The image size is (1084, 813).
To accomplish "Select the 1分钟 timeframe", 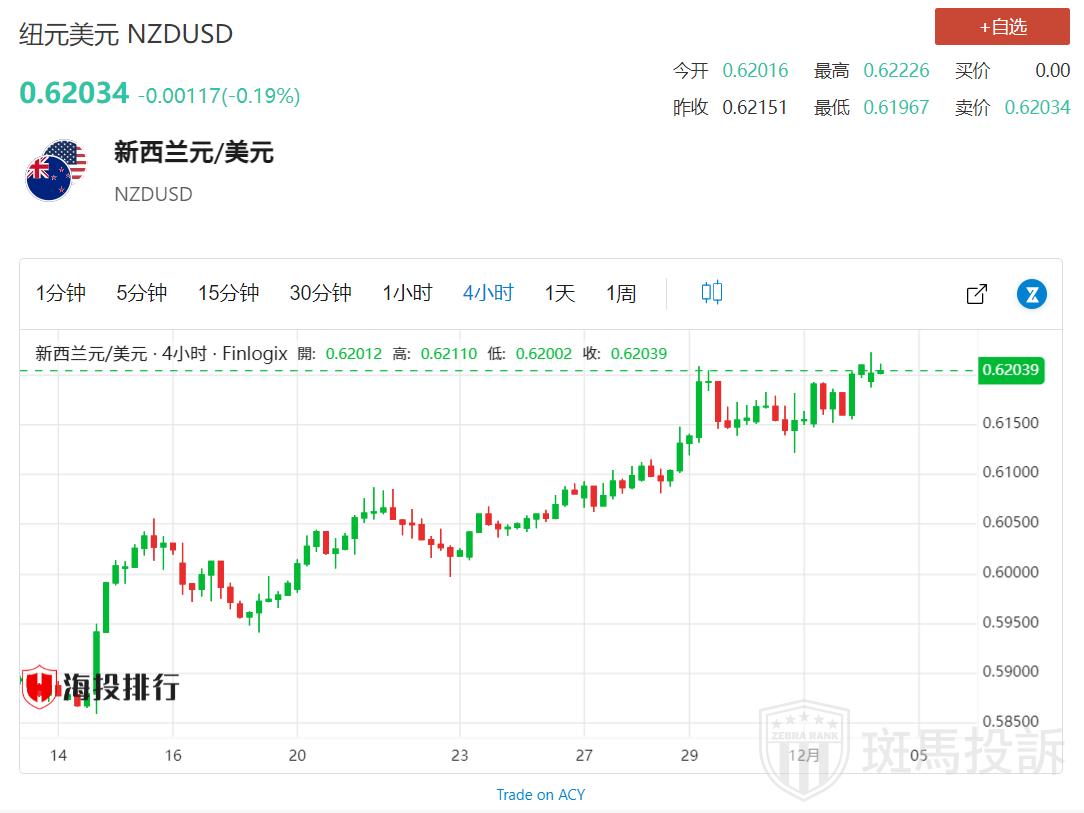I will pos(61,293).
